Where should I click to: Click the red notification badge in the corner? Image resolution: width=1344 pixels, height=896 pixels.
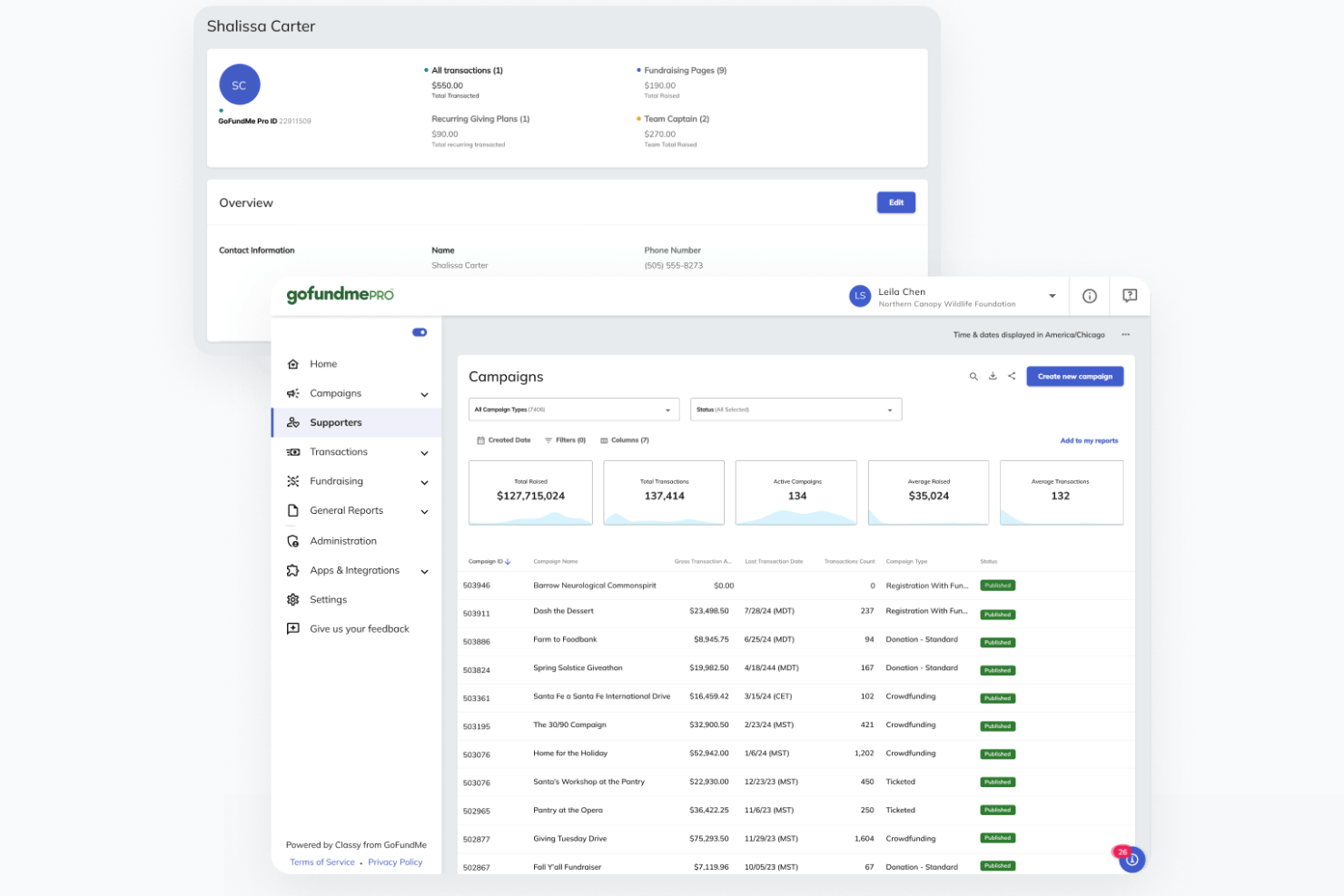(x=1123, y=852)
